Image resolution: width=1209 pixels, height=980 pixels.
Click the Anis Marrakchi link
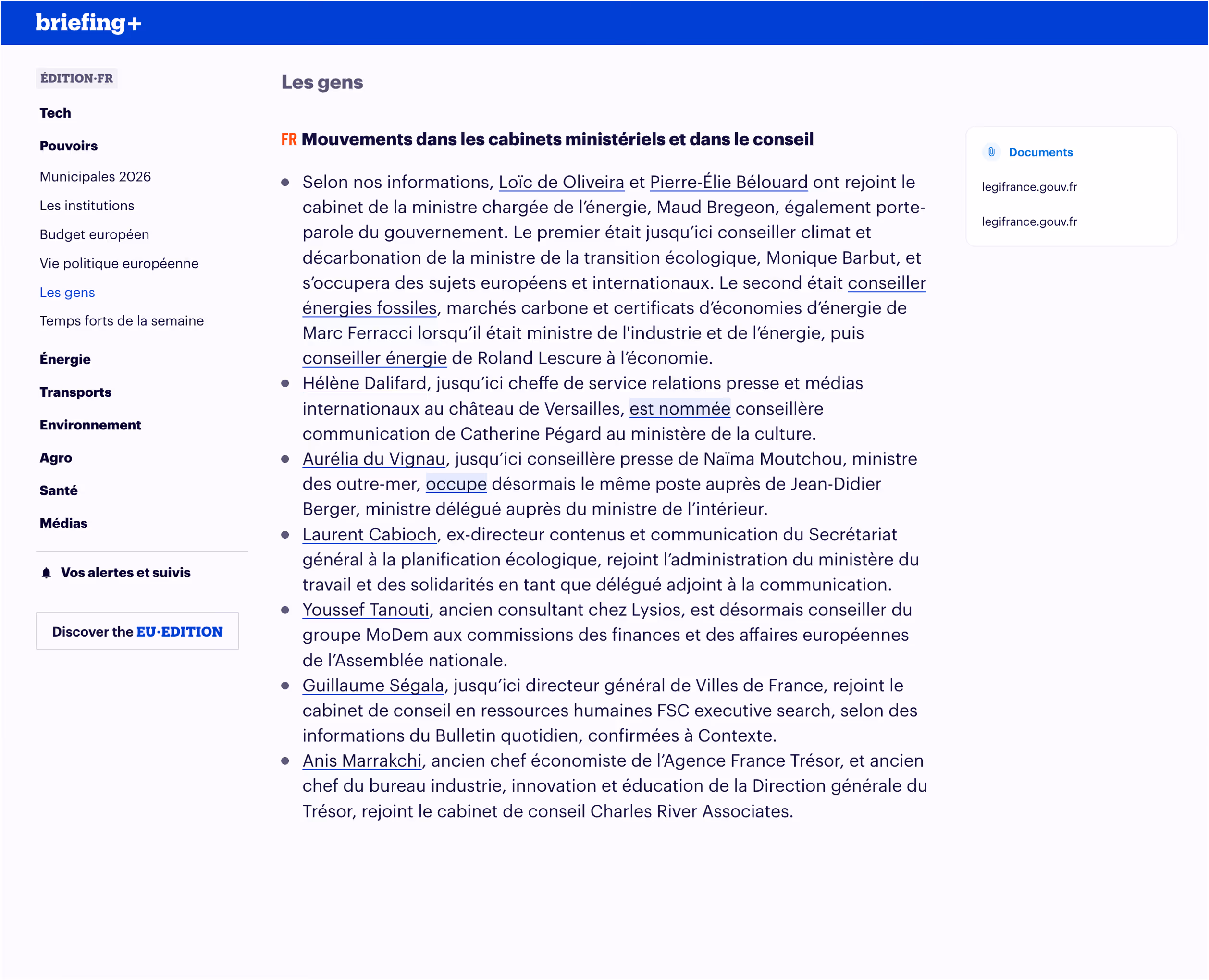(362, 761)
